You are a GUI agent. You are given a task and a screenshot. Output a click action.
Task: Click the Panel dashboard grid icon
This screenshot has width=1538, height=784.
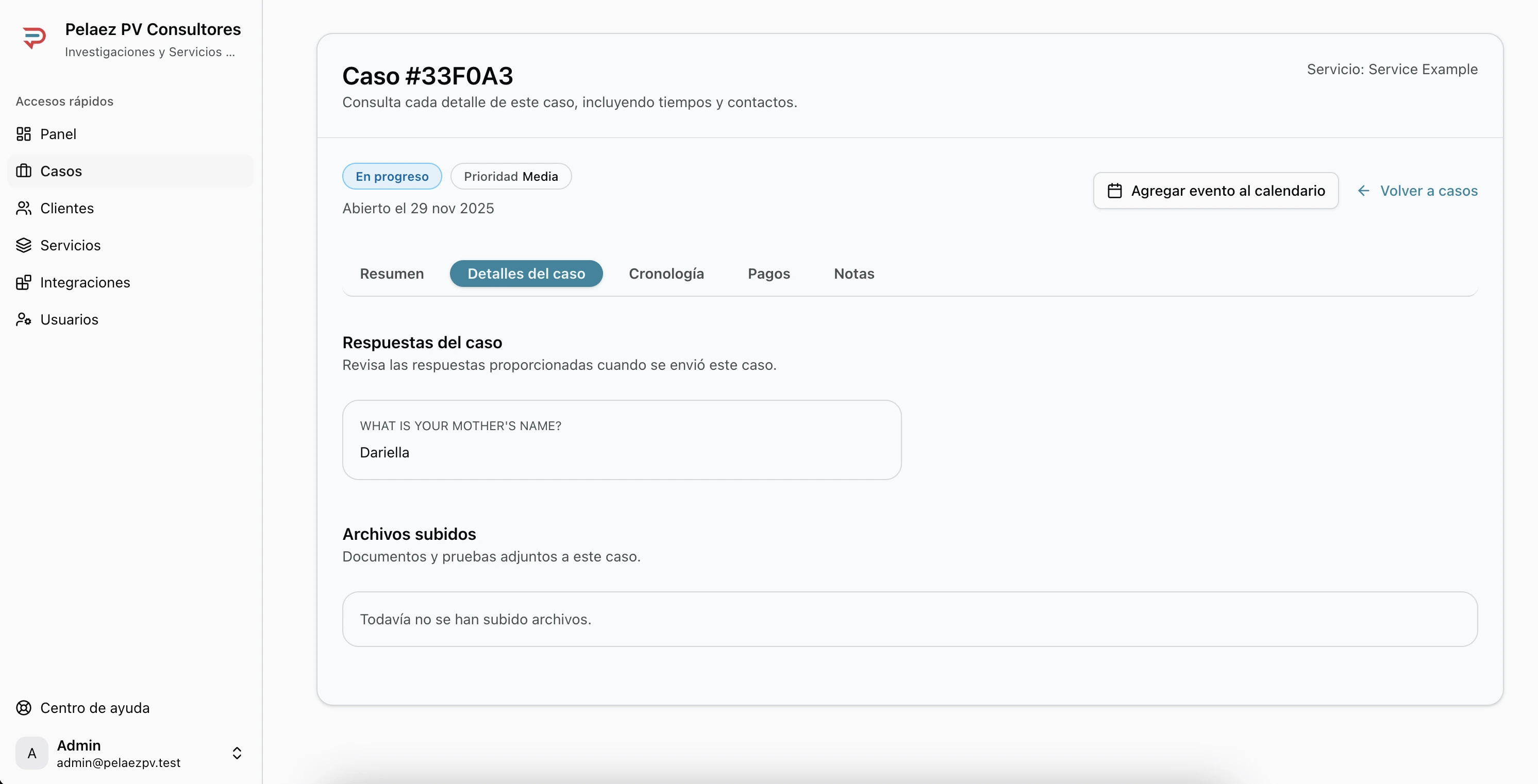click(x=24, y=133)
